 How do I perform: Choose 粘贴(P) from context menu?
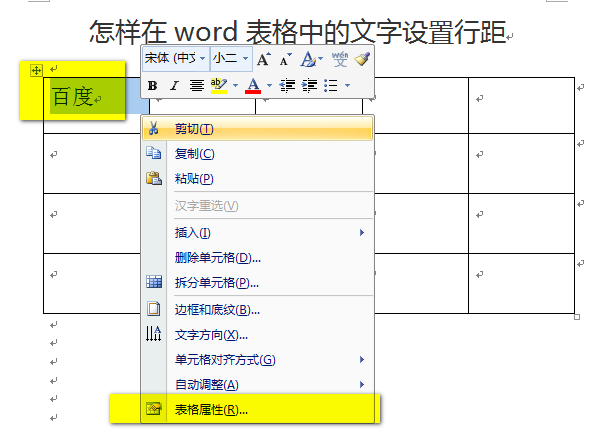(257, 179)
